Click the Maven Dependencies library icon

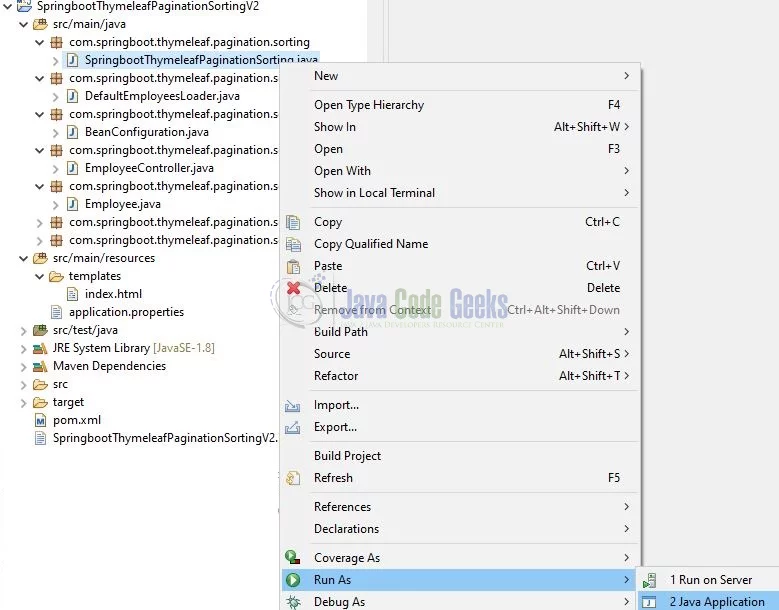[40, 367]
